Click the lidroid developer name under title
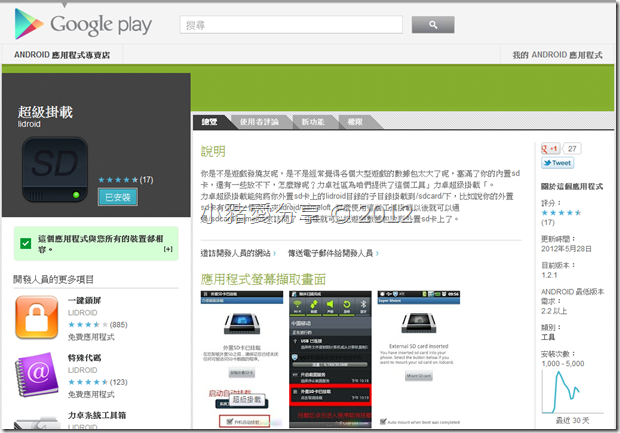Viewport: 620px width, 433px height. click(29, 124)
